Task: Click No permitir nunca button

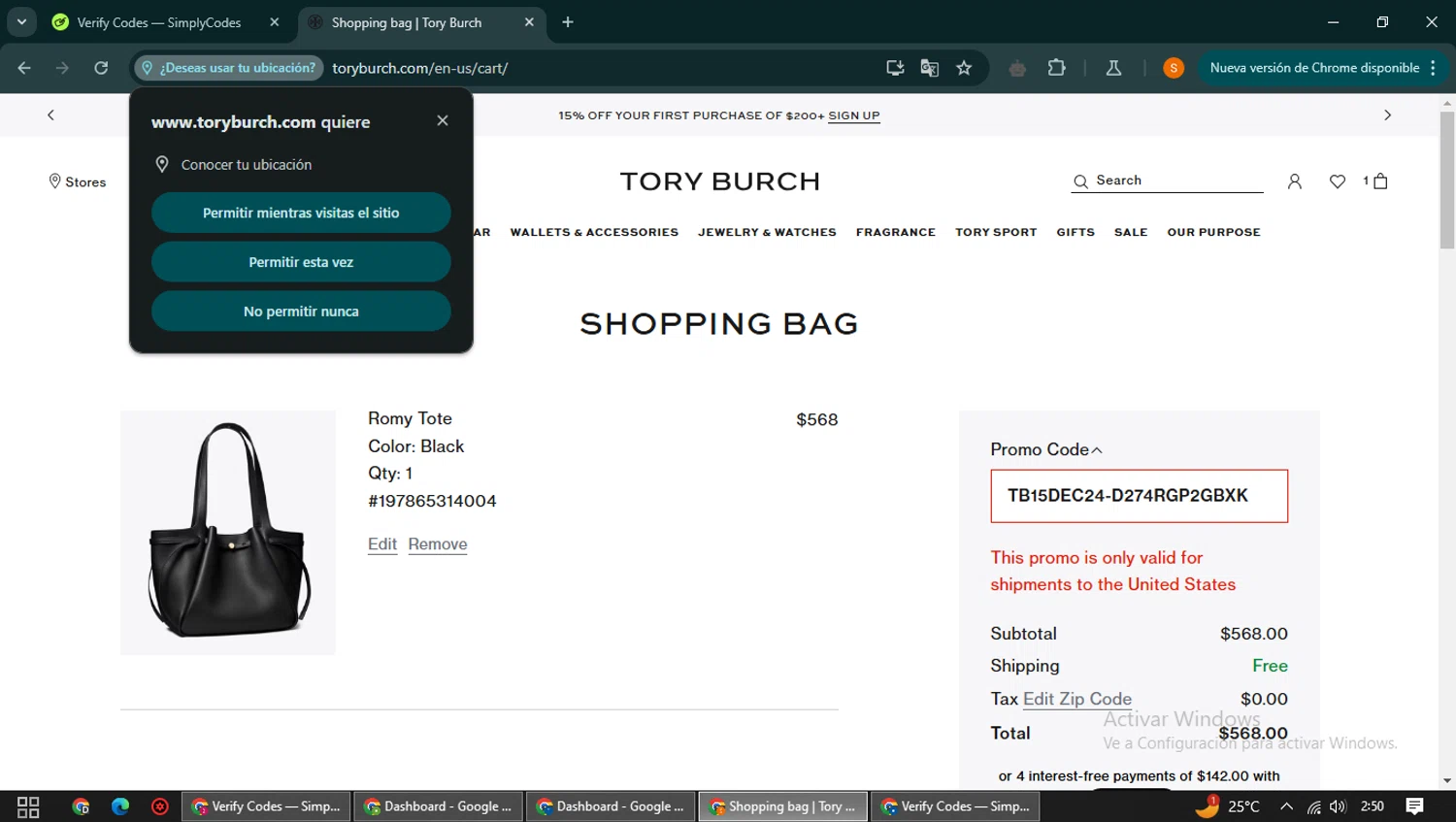Action: 301,312
